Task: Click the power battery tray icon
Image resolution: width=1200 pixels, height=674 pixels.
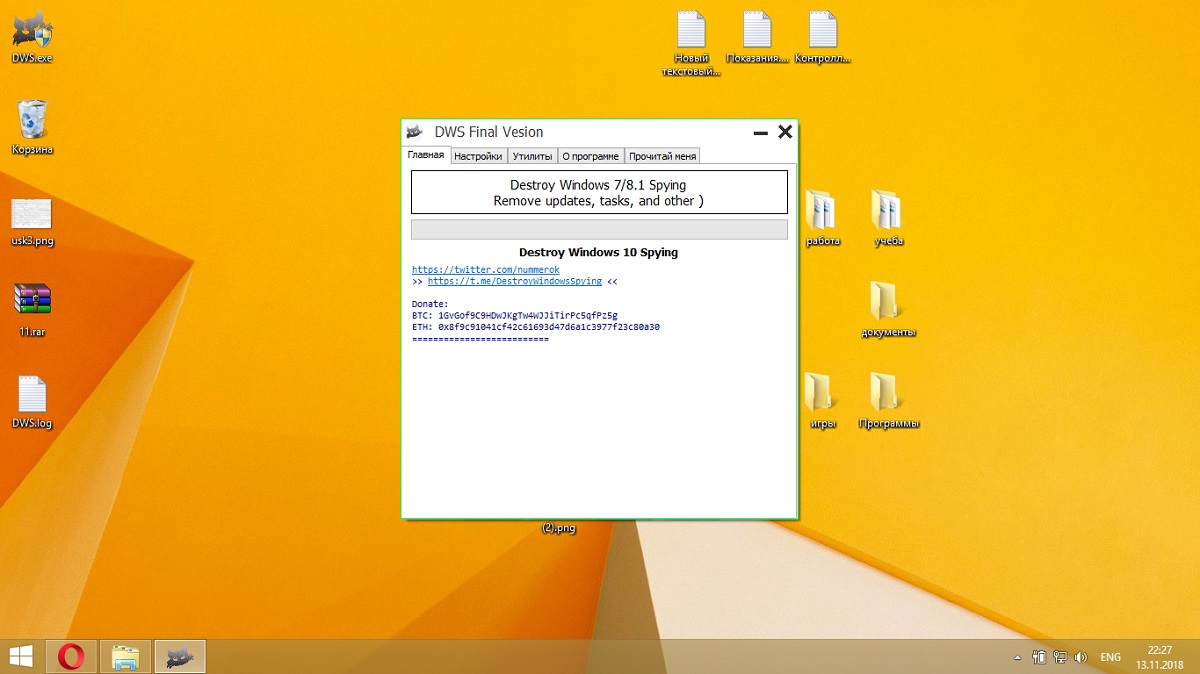Action: click(x=1039, y=658)
